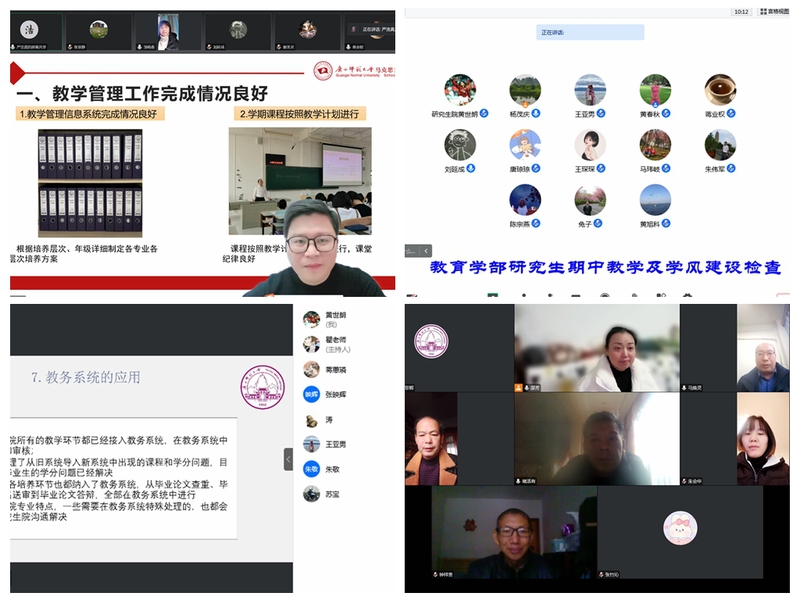The height and width of the screenshot is (600, 800).
Task: Select the top-strip tile showing the woman's webcam
Action: [x=168, y=32]
